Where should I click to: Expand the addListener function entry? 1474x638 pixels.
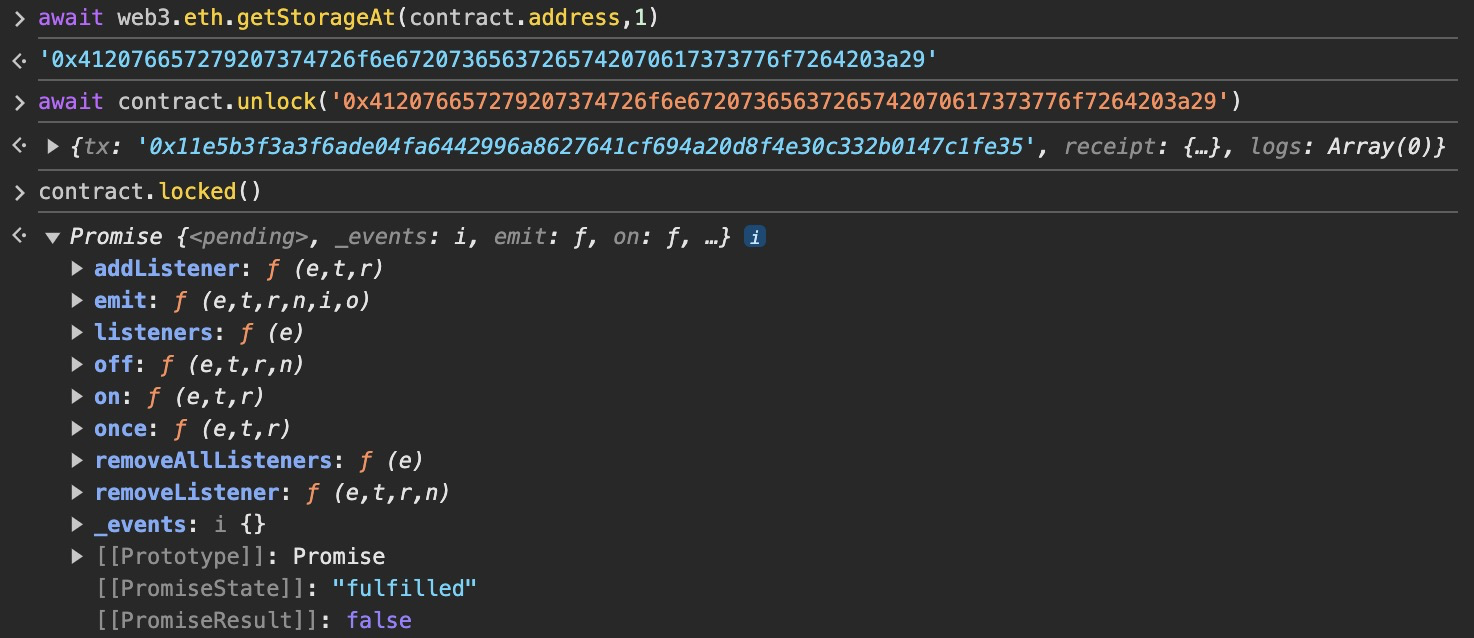tap(77, 269)
